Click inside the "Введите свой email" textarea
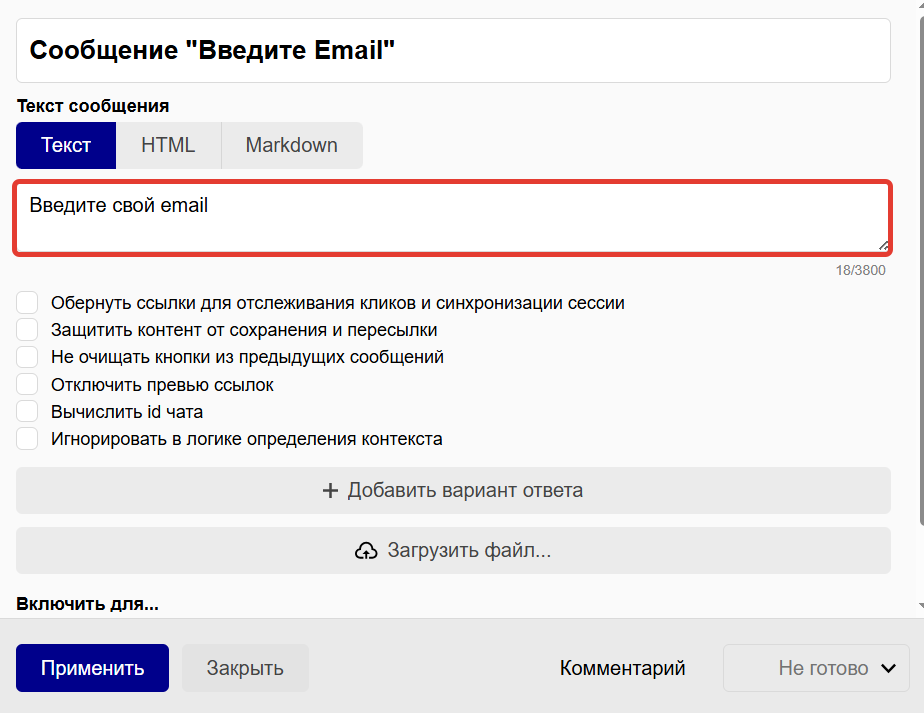 click(x=452, y=215)
